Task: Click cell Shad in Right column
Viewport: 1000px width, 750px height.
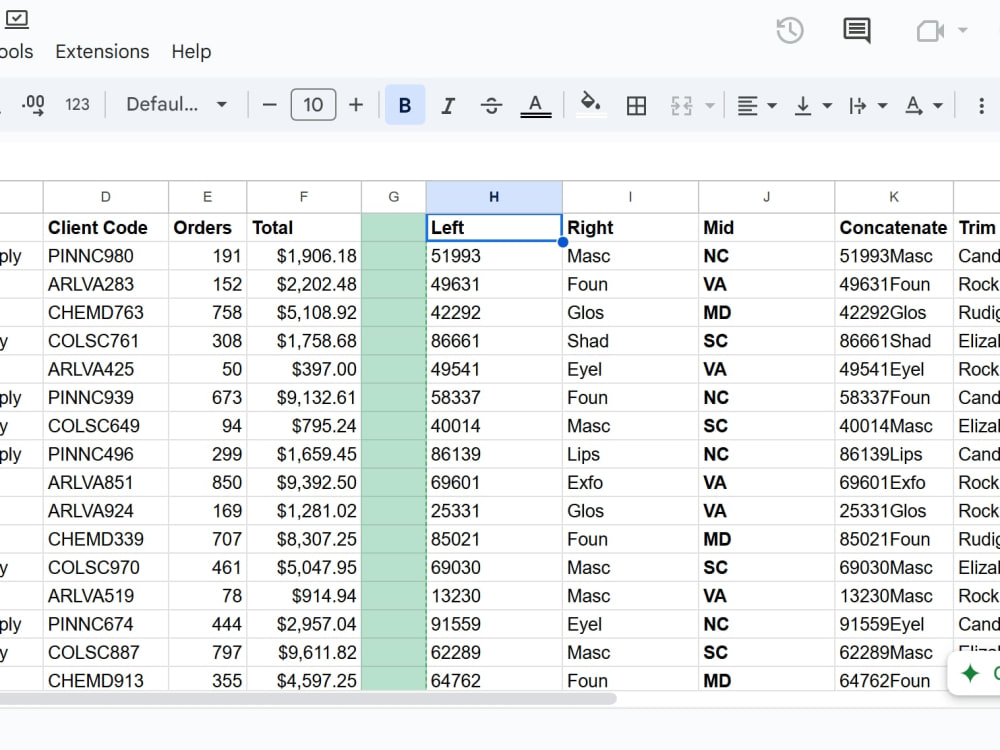Action: coord(630,341)
